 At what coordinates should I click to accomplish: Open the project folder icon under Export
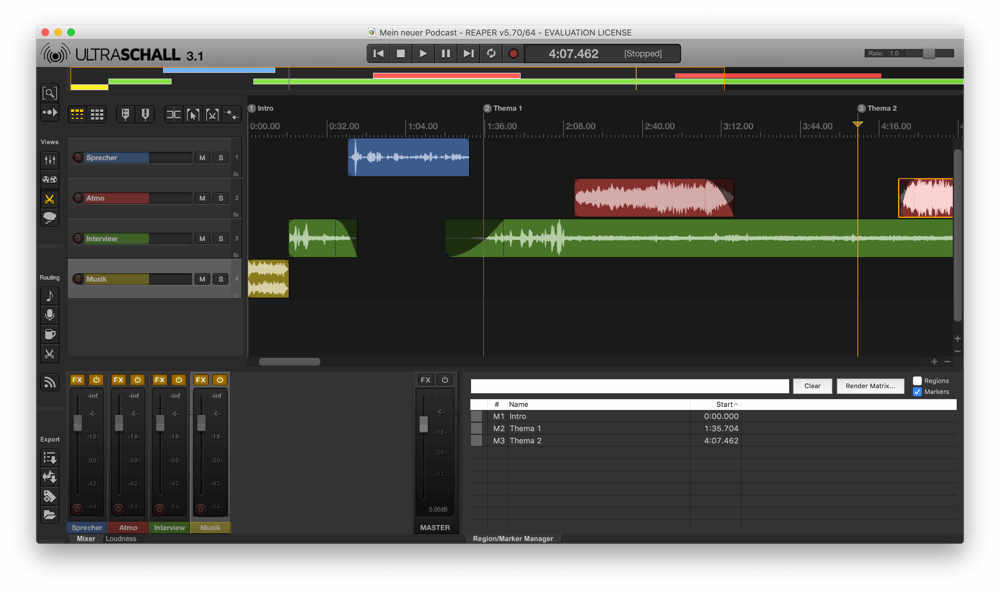(49, 515)
